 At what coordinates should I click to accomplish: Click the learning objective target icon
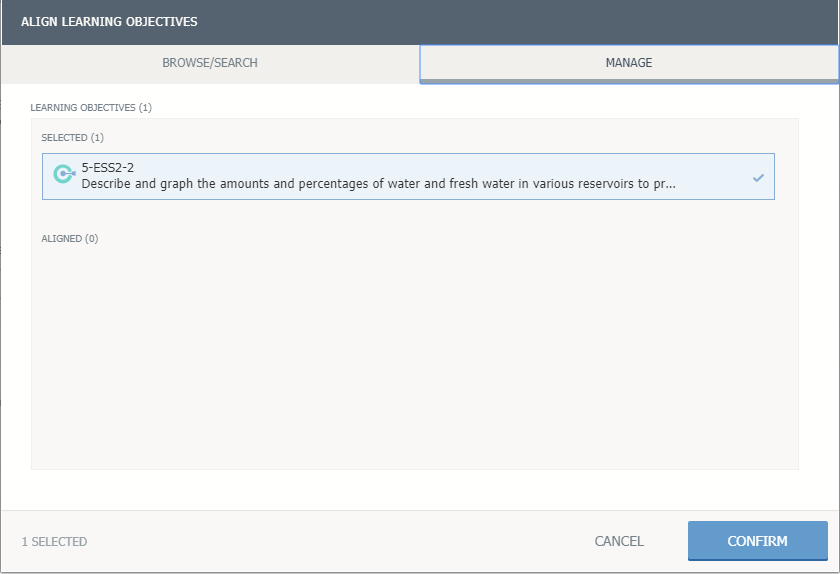coord(64,175)
